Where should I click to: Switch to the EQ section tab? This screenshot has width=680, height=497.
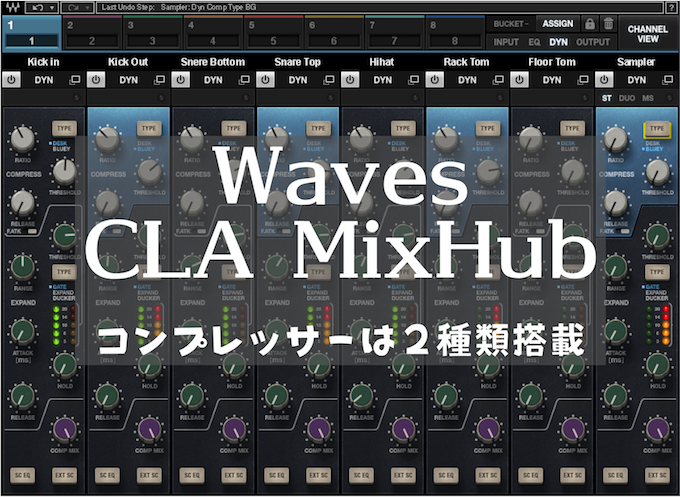click(x=534, y=42)
